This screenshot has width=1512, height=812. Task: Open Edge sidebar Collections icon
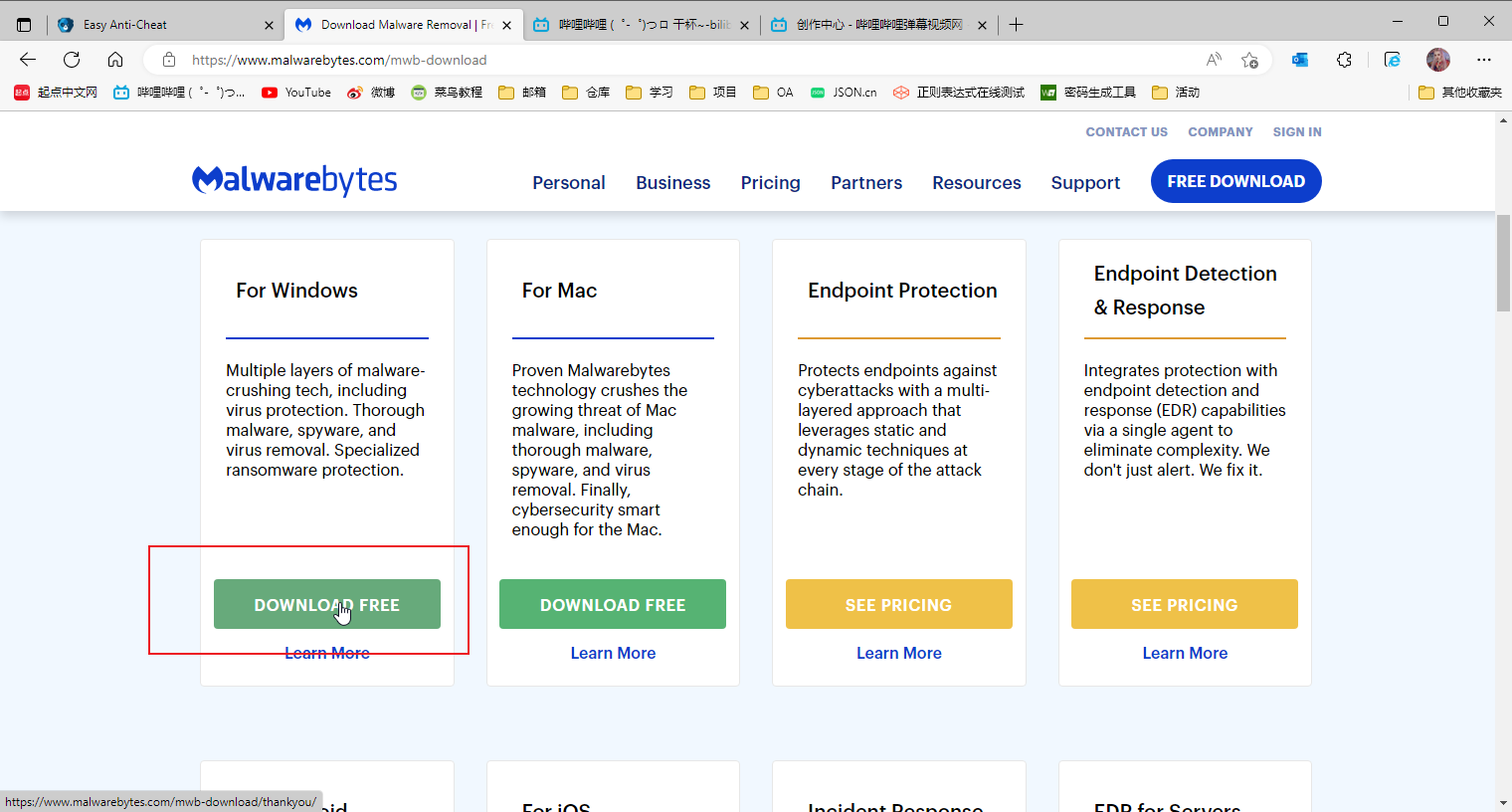[1393, 60]
